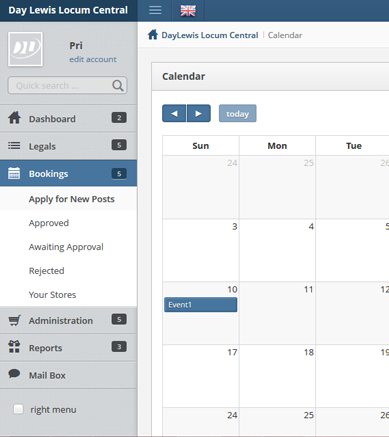Viewport: 389px width, 437px height.
Task: Toggle the hamburger sidebar menu icon
Action: coord(155,10)
